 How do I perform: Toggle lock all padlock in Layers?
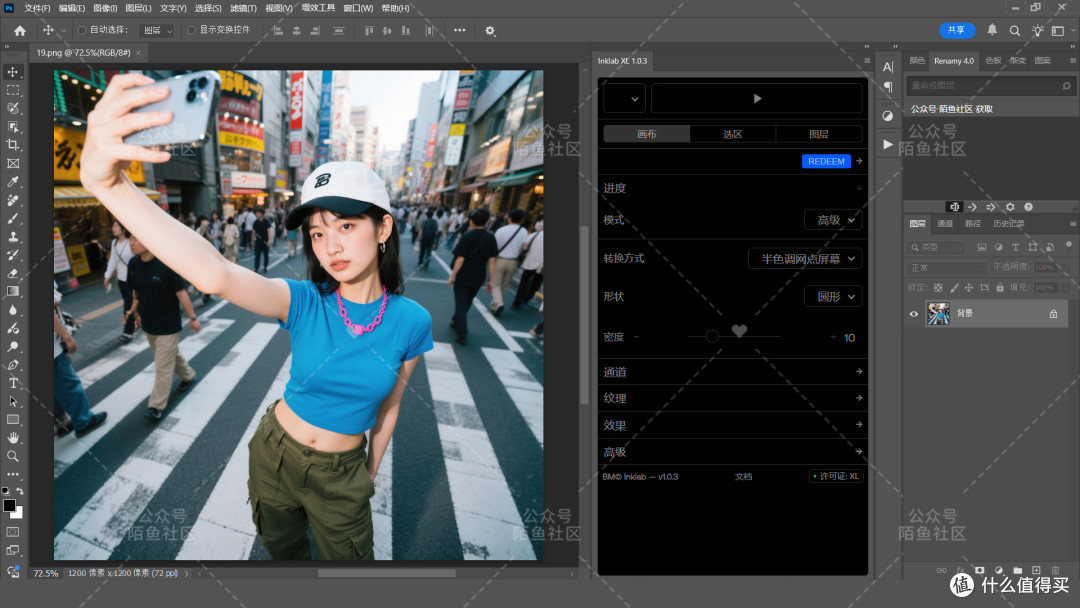(x=999, y=288)
